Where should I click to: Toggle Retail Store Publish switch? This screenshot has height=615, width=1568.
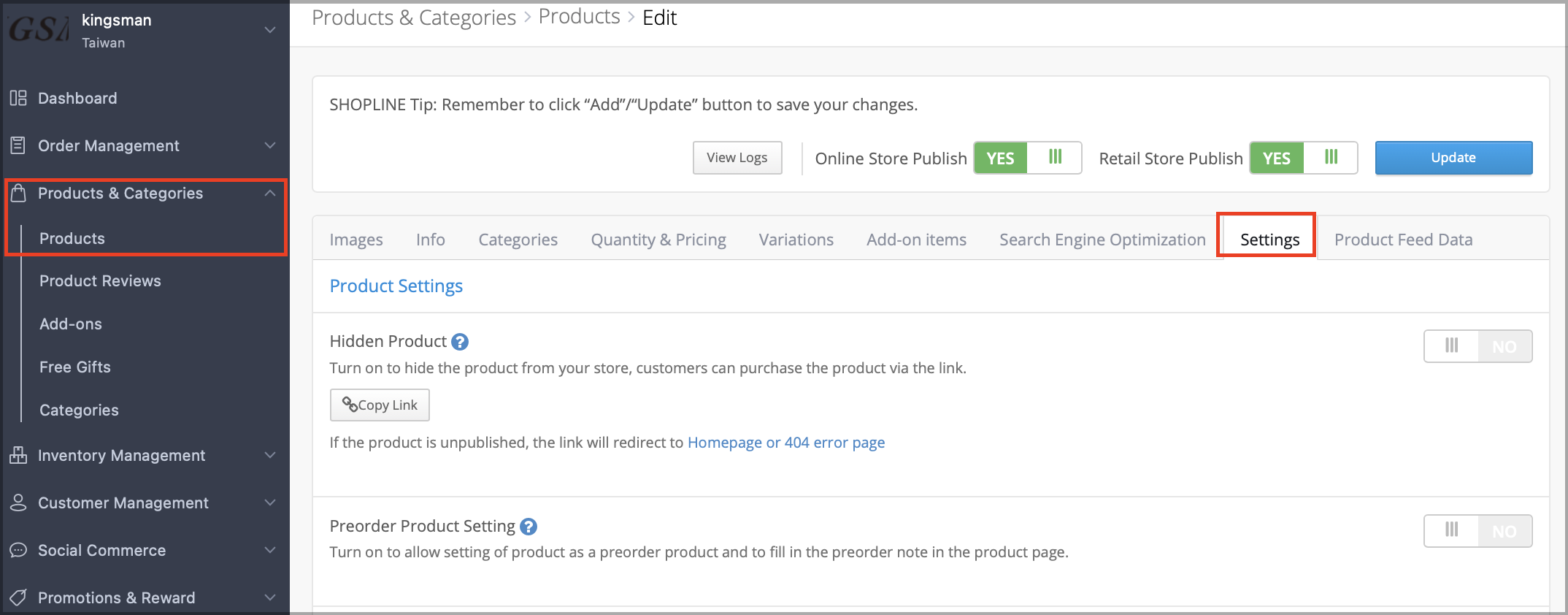pyautogui.click(x=1303, y=158)
